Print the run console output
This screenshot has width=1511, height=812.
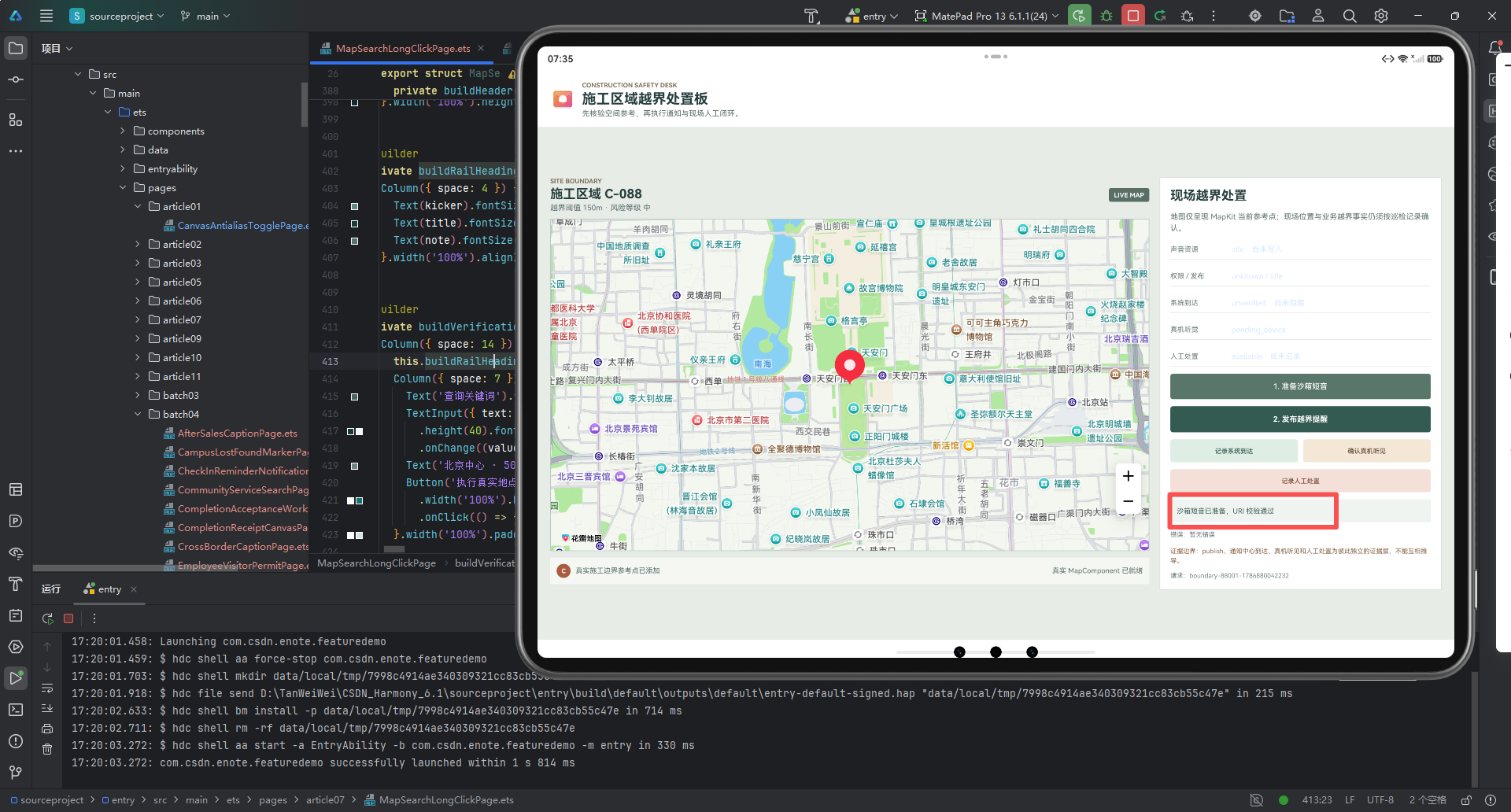[47, 729]
